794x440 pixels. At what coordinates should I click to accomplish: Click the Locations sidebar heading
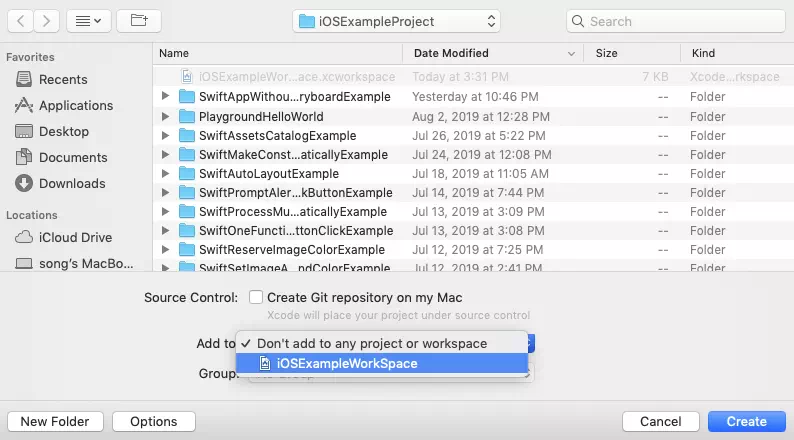pos(32,215)
